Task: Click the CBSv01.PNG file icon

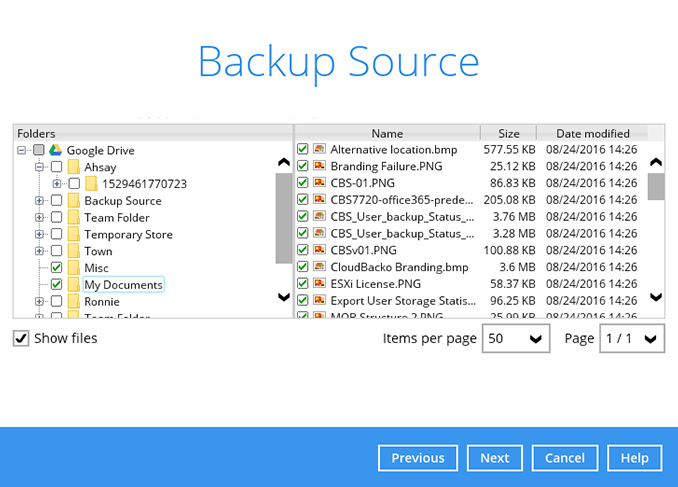Action: pos(319,250)
